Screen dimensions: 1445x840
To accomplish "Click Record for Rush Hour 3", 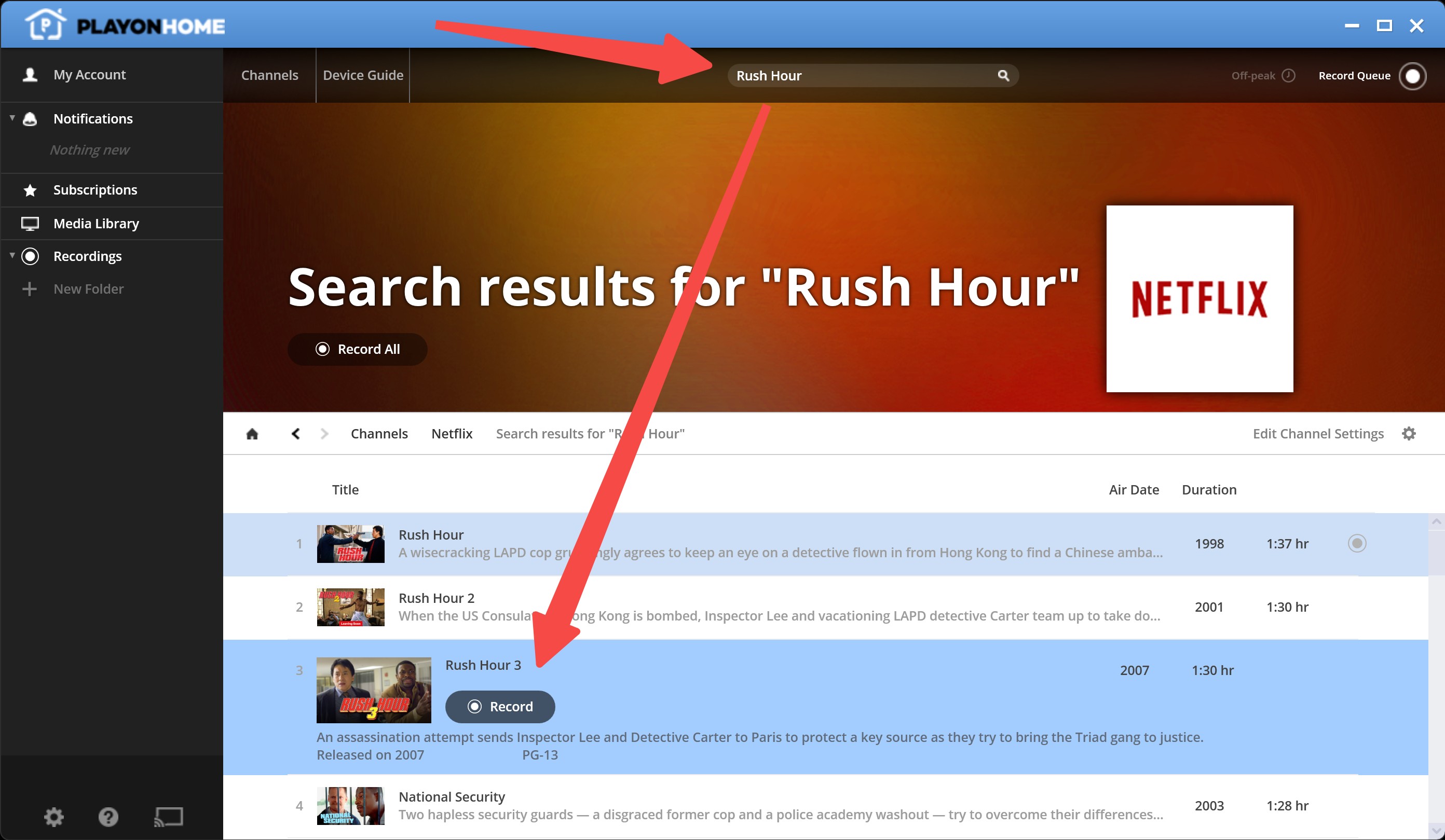I will [x=500, y=707].
